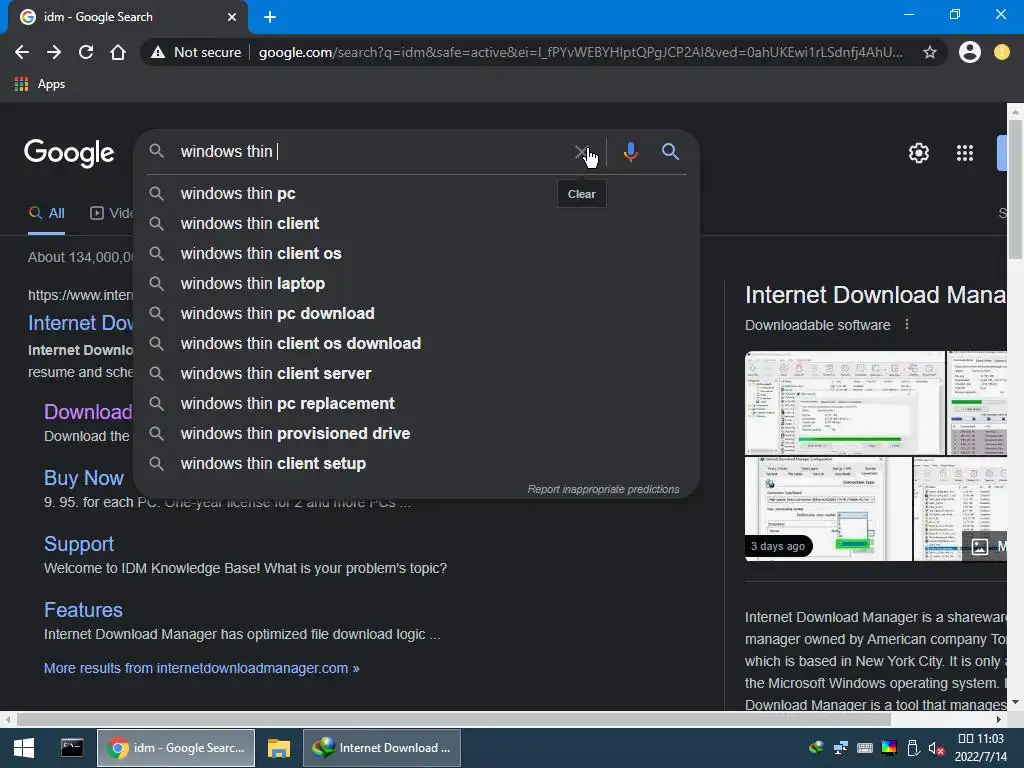Click the IDM tray icon
The height and width of the screenshot is (768, 1024).
816,748
